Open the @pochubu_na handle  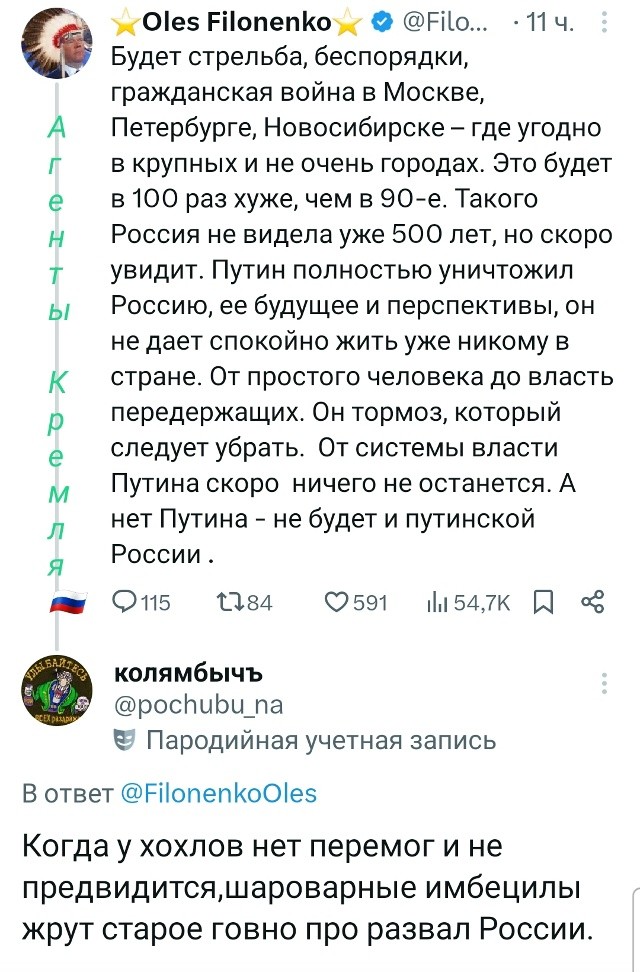199,705
